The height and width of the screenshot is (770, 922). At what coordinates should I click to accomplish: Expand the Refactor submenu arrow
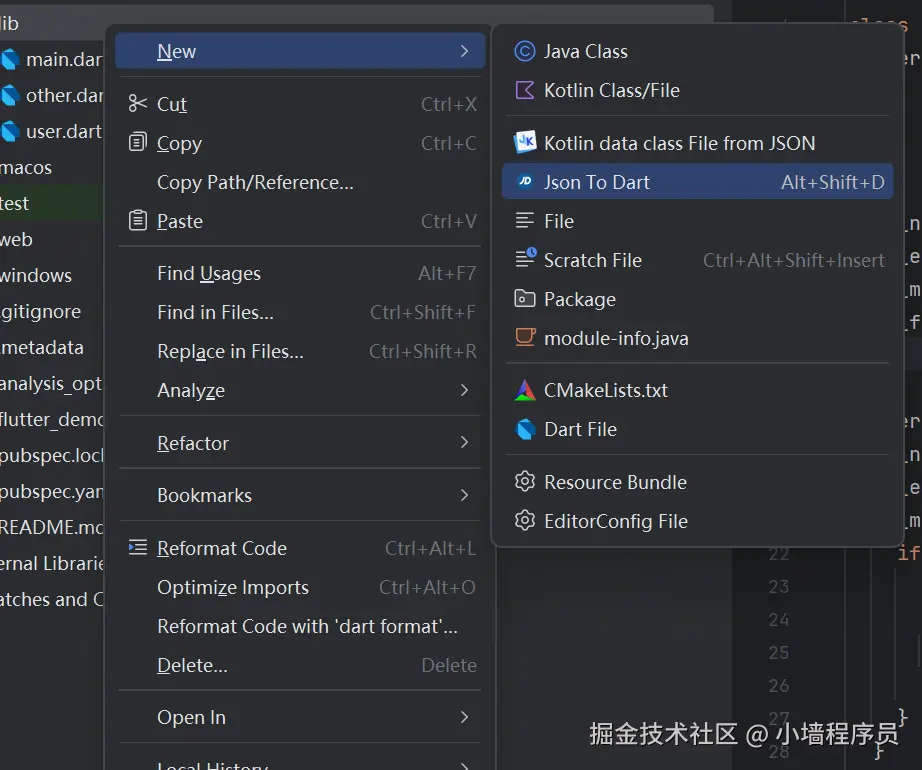tap(464, 443)
